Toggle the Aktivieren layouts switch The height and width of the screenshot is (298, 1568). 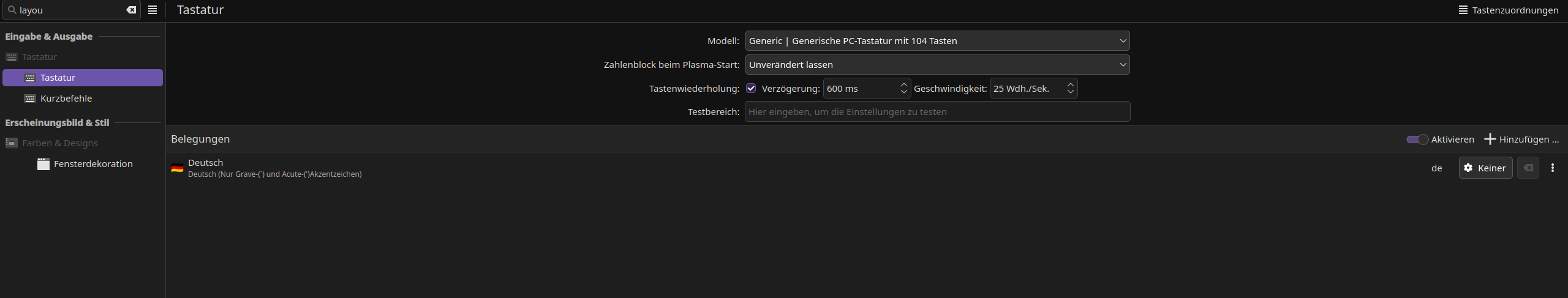click(1417, 140)
